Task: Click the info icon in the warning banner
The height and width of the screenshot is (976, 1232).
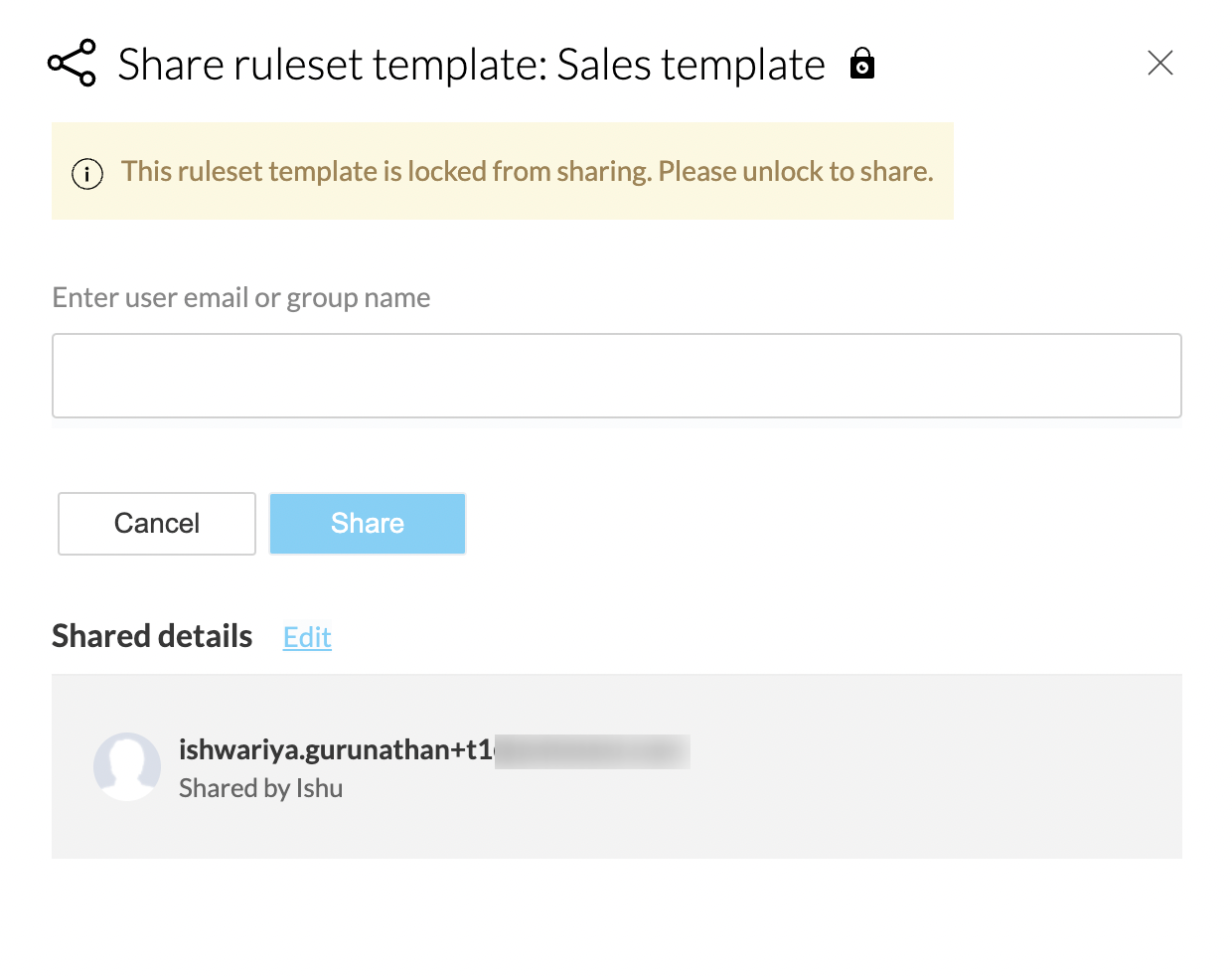Action: coord(87,174)
